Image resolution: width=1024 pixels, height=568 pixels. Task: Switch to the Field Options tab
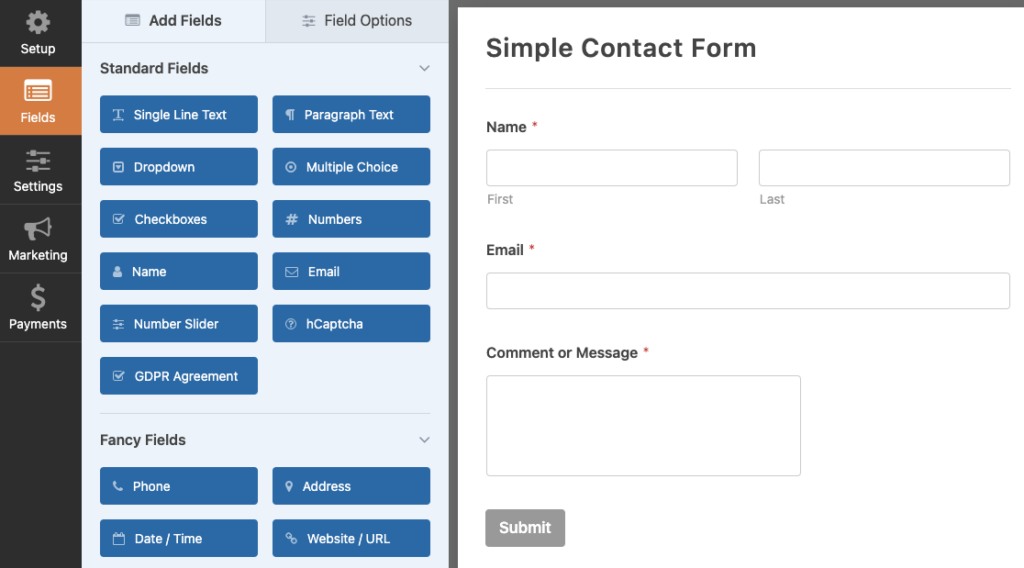click(x=357, y=21)
